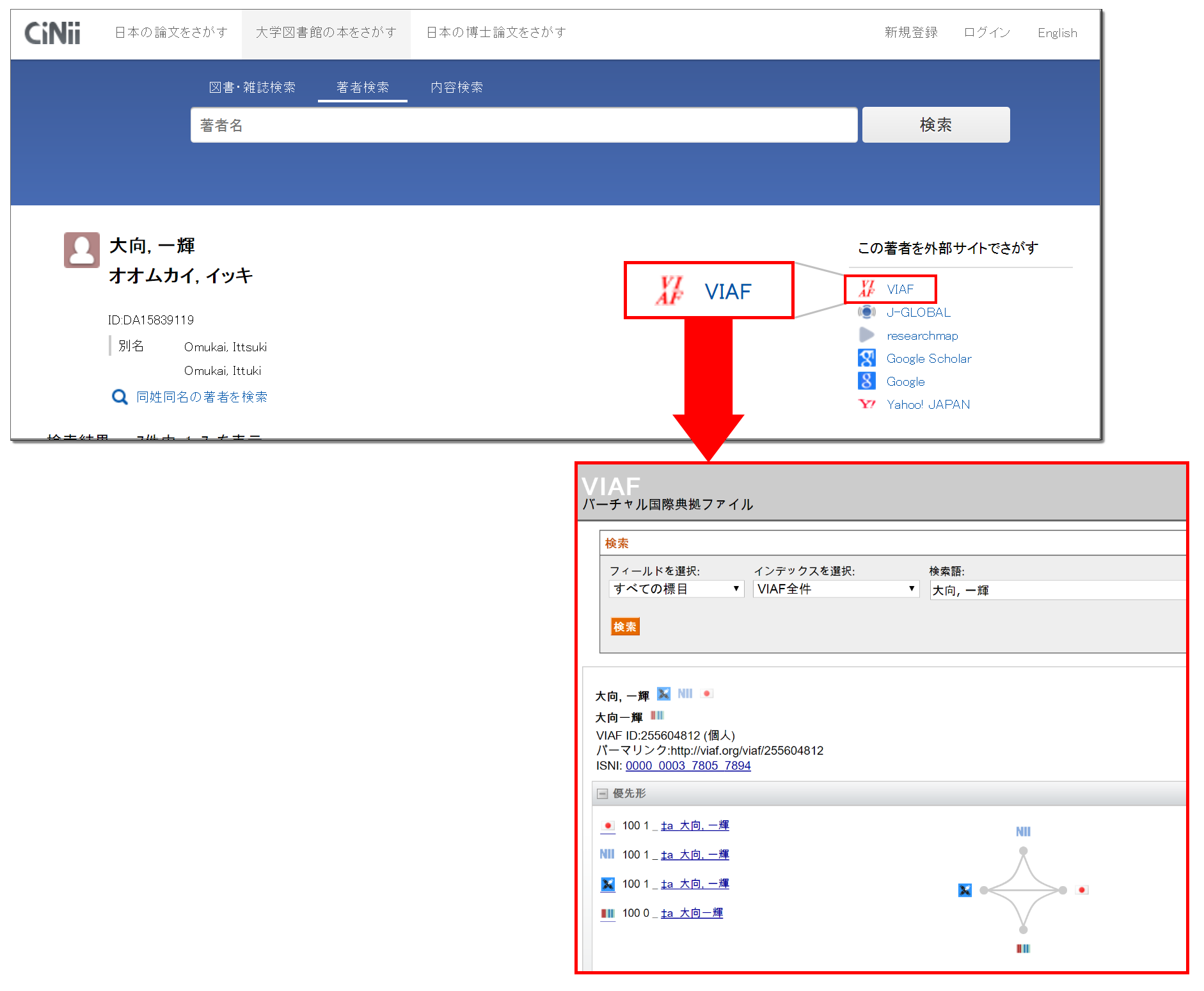Open 日本の博士論文をさがす tab
Viewport: 1204px width, 991px height.
496,33
